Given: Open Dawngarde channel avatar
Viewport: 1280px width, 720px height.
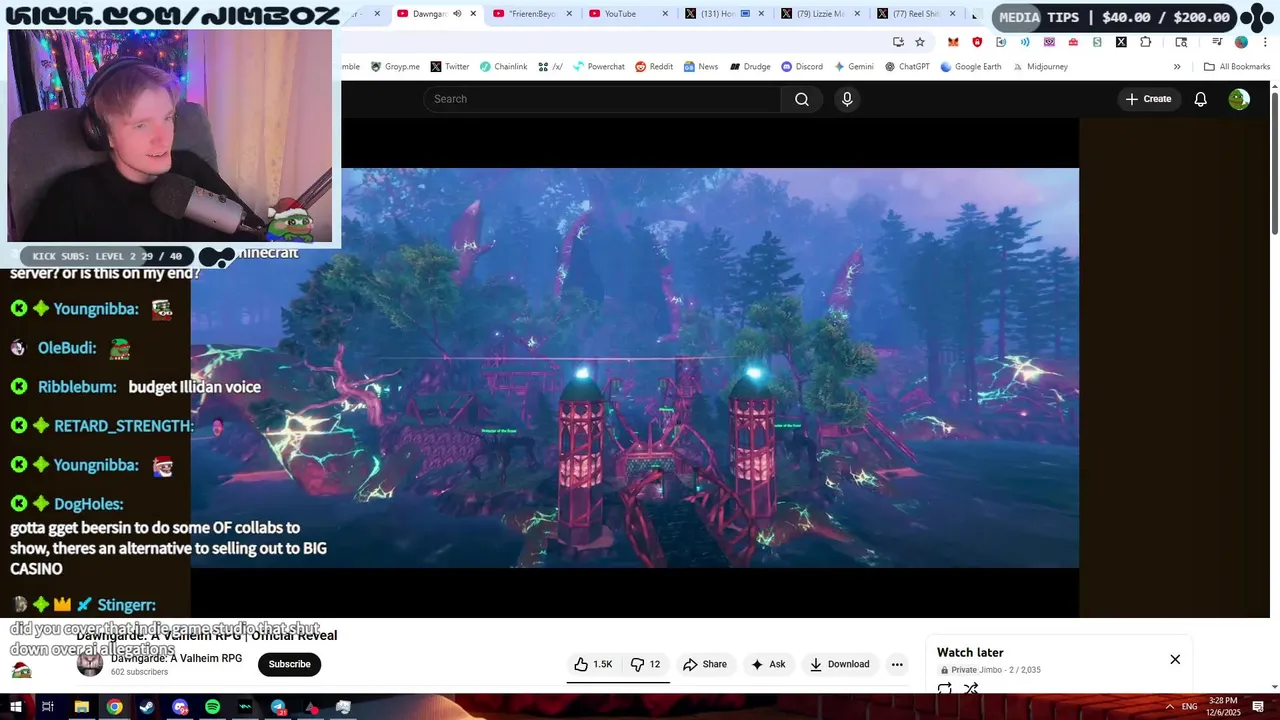Looking at the screenshot, I should click(x=90, y=664).
